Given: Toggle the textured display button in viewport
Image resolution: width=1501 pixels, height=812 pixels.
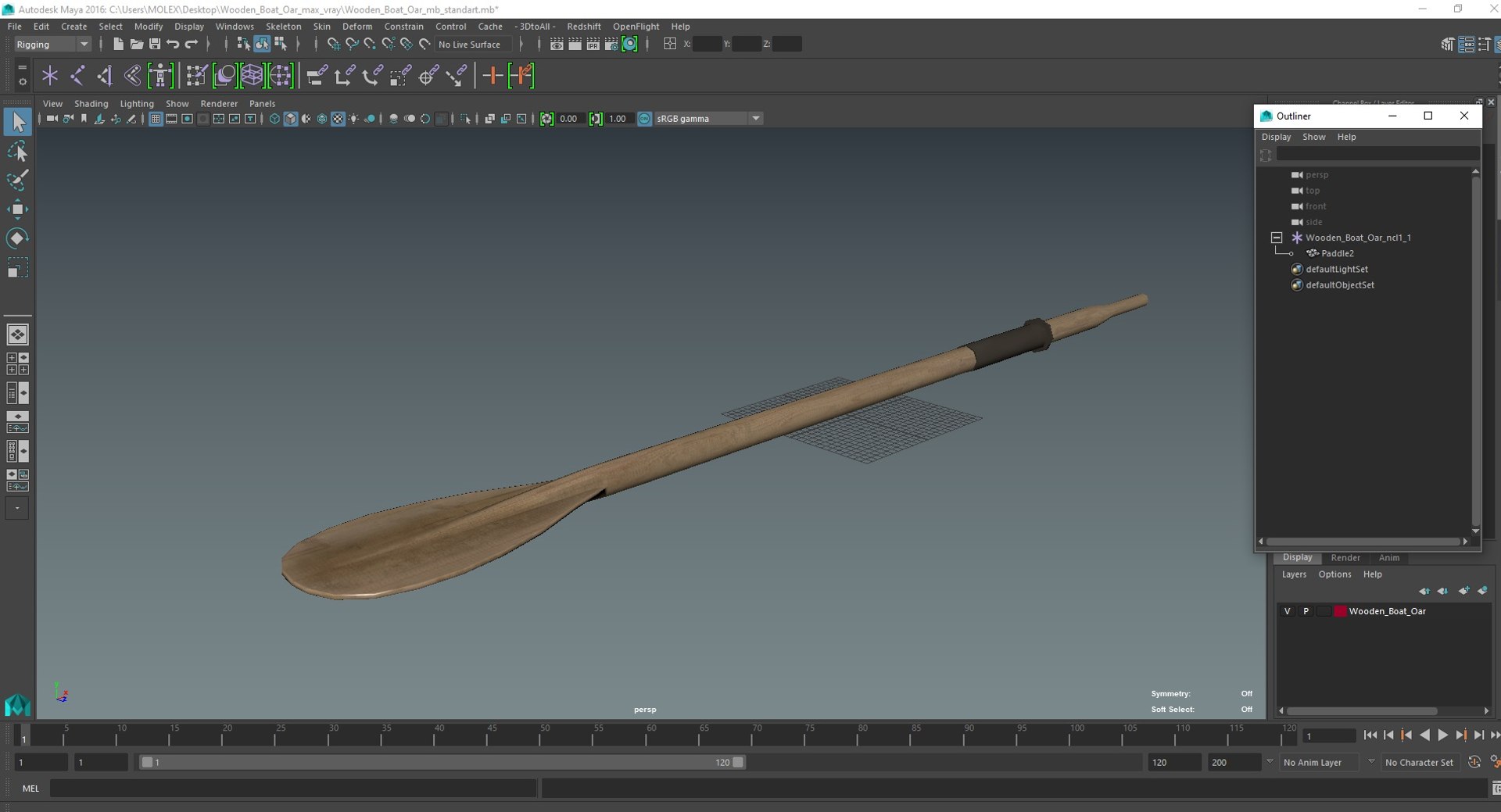Looking at the screenshot, I should (338, 119).
